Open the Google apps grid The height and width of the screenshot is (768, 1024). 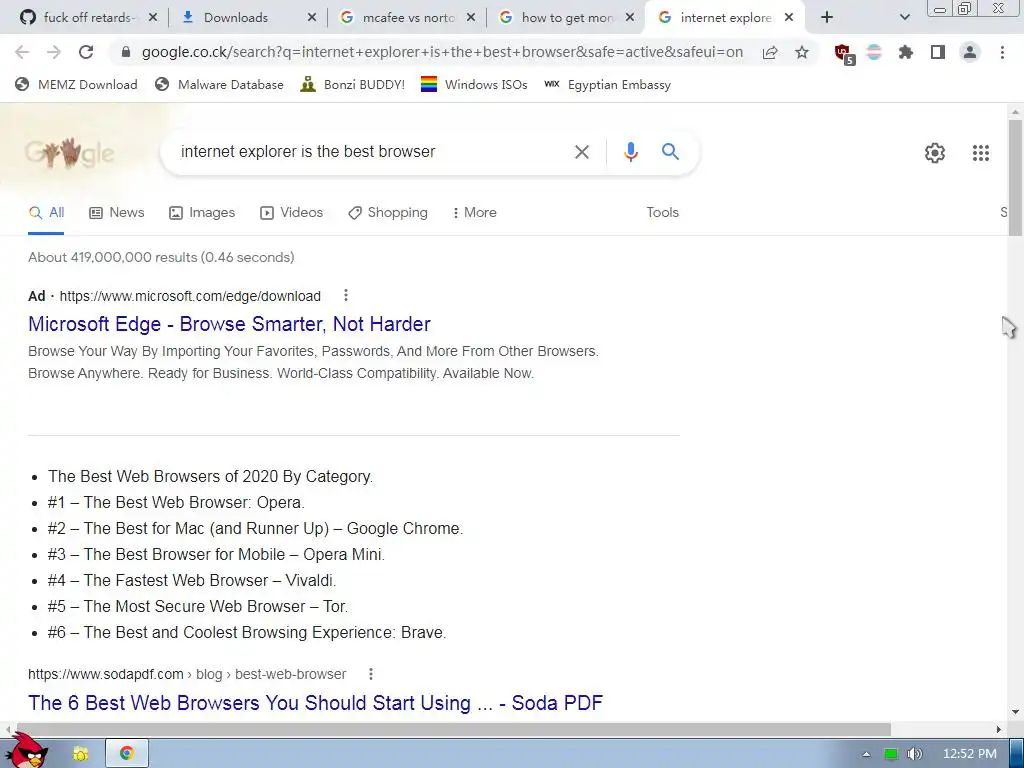click(981, 153)
